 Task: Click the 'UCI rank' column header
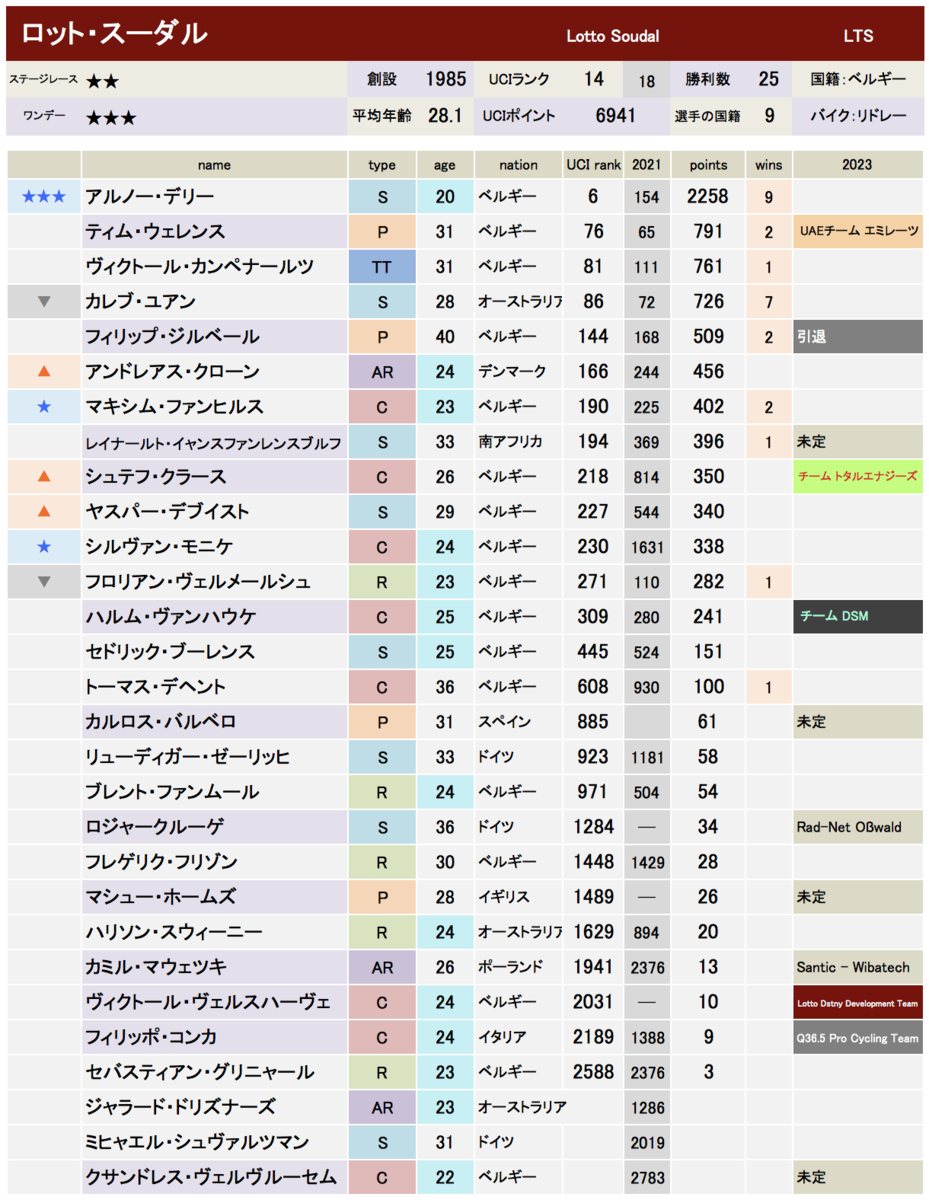[593, 165]
